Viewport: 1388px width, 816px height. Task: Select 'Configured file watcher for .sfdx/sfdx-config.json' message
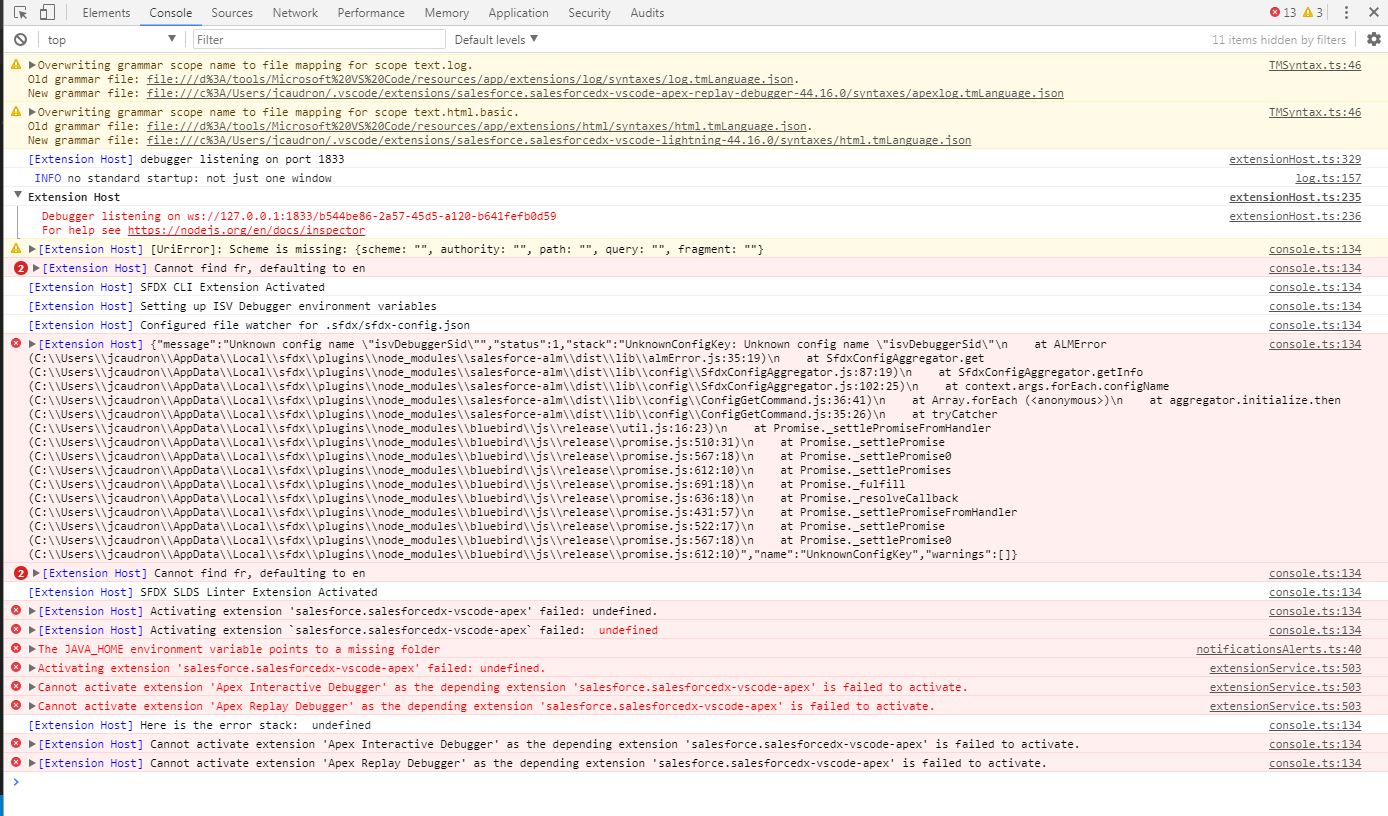point(305,325)
